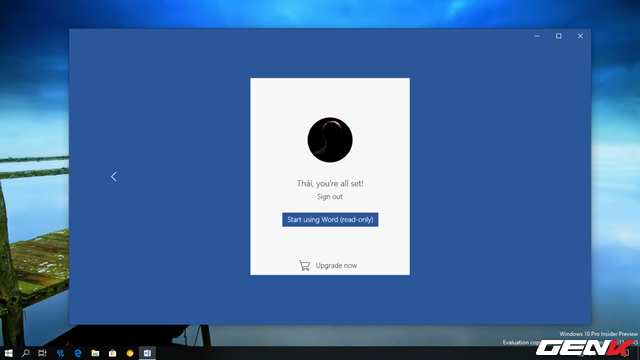
Task: Click the shopping cart icon
Action: tap(304, 266)
